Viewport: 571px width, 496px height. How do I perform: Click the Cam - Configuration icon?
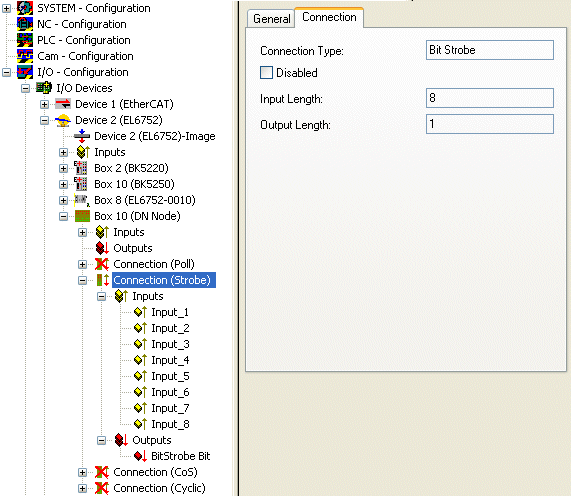tap(25, 56)
